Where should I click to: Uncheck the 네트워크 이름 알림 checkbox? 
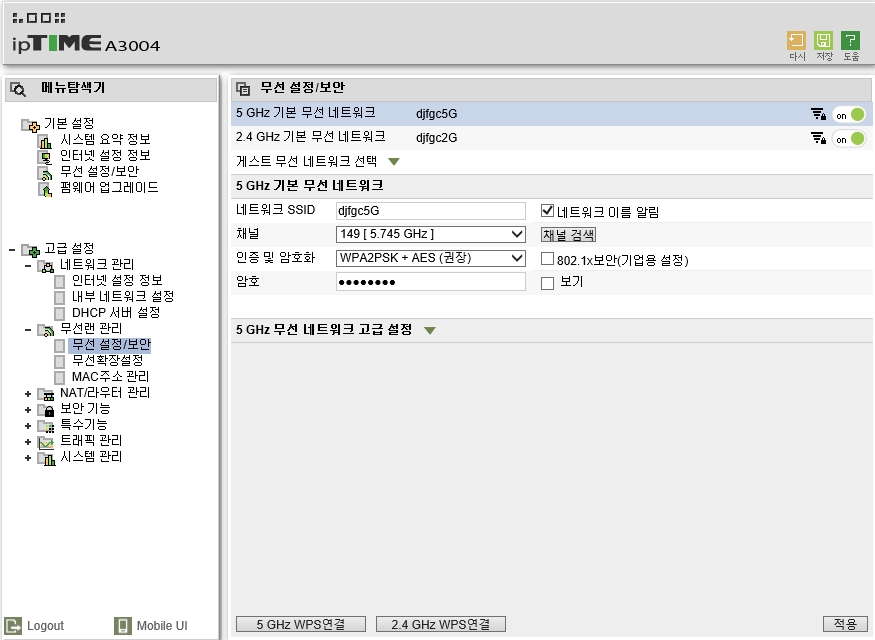(547, 211)
